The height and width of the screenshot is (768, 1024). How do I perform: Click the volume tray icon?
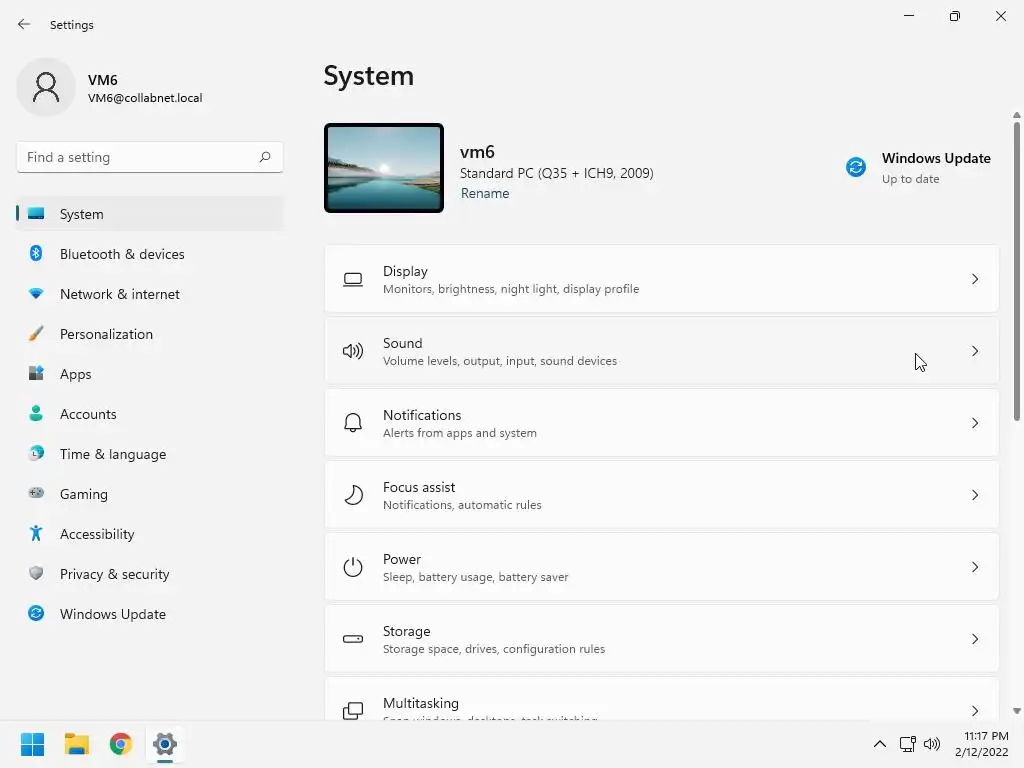point(932,744)
